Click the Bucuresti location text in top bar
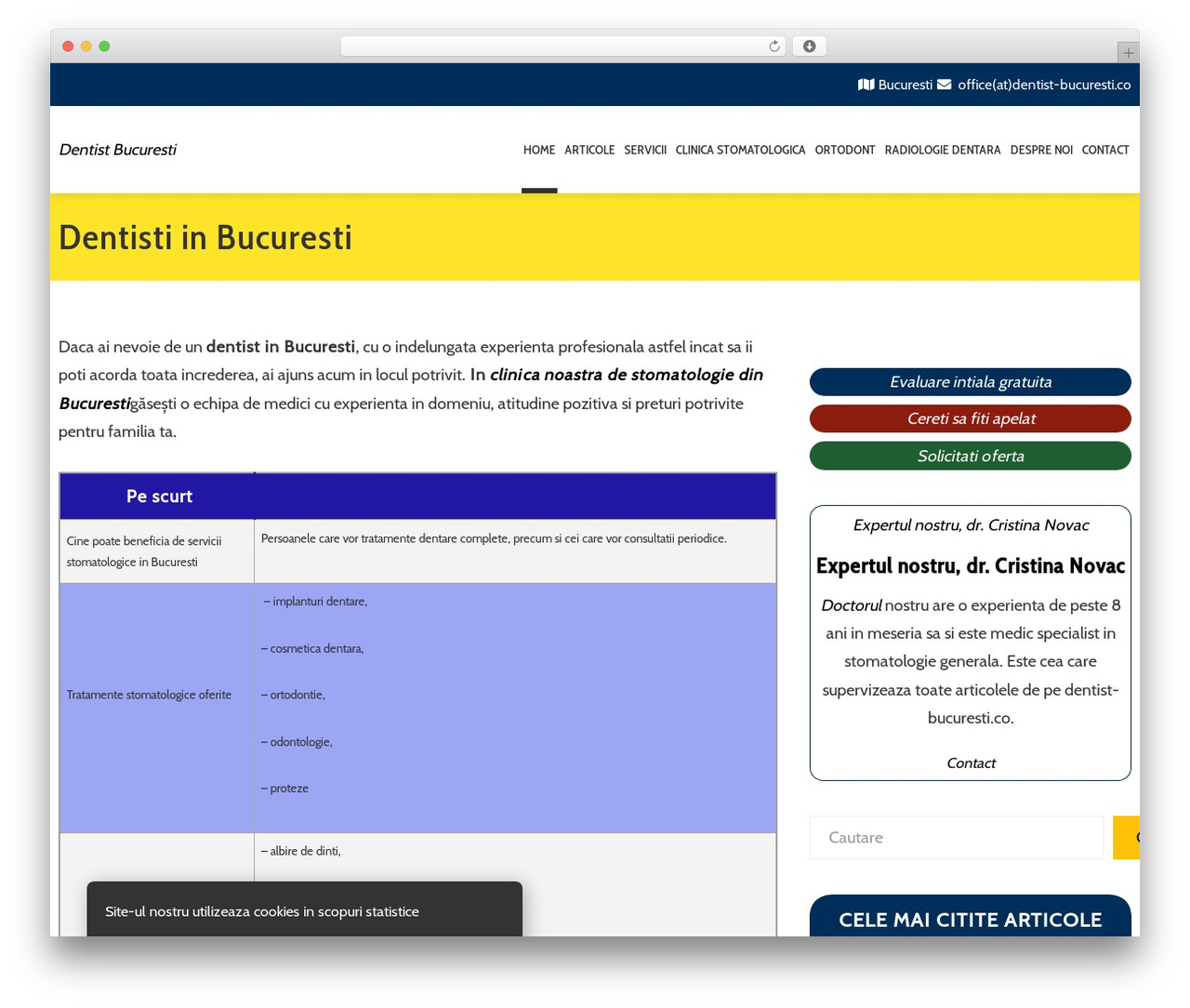The width and height of the screenshot is (1190, 1008). [x=906, y=85]
